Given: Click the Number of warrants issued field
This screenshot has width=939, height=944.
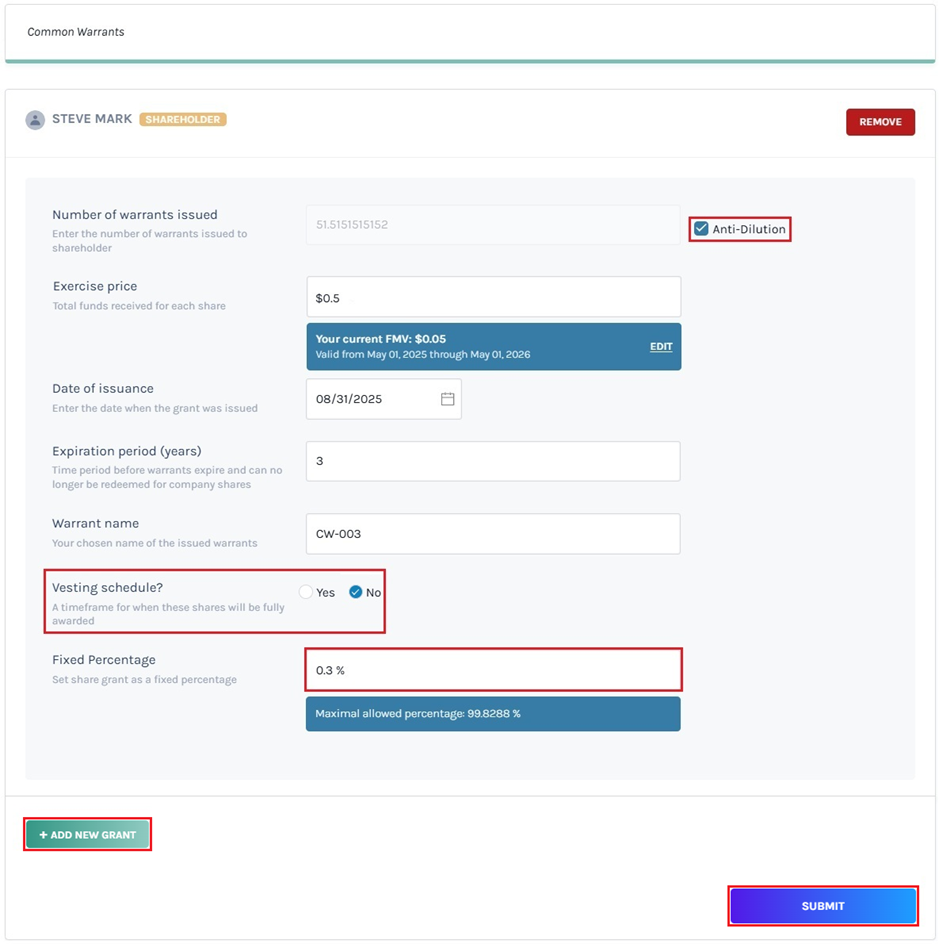Looking at the screenshot, I should 493,225.
